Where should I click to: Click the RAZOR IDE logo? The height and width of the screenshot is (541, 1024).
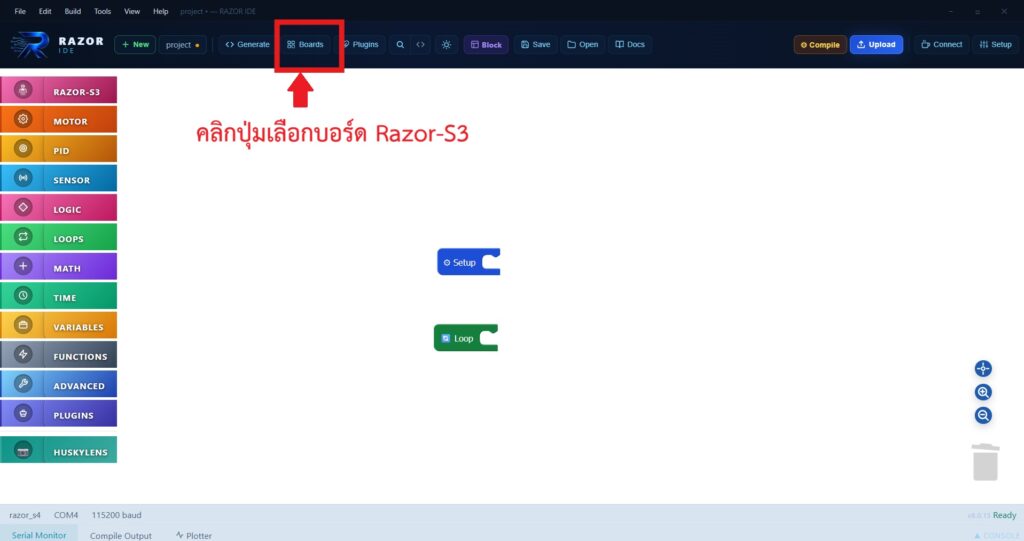coord(57,44)
